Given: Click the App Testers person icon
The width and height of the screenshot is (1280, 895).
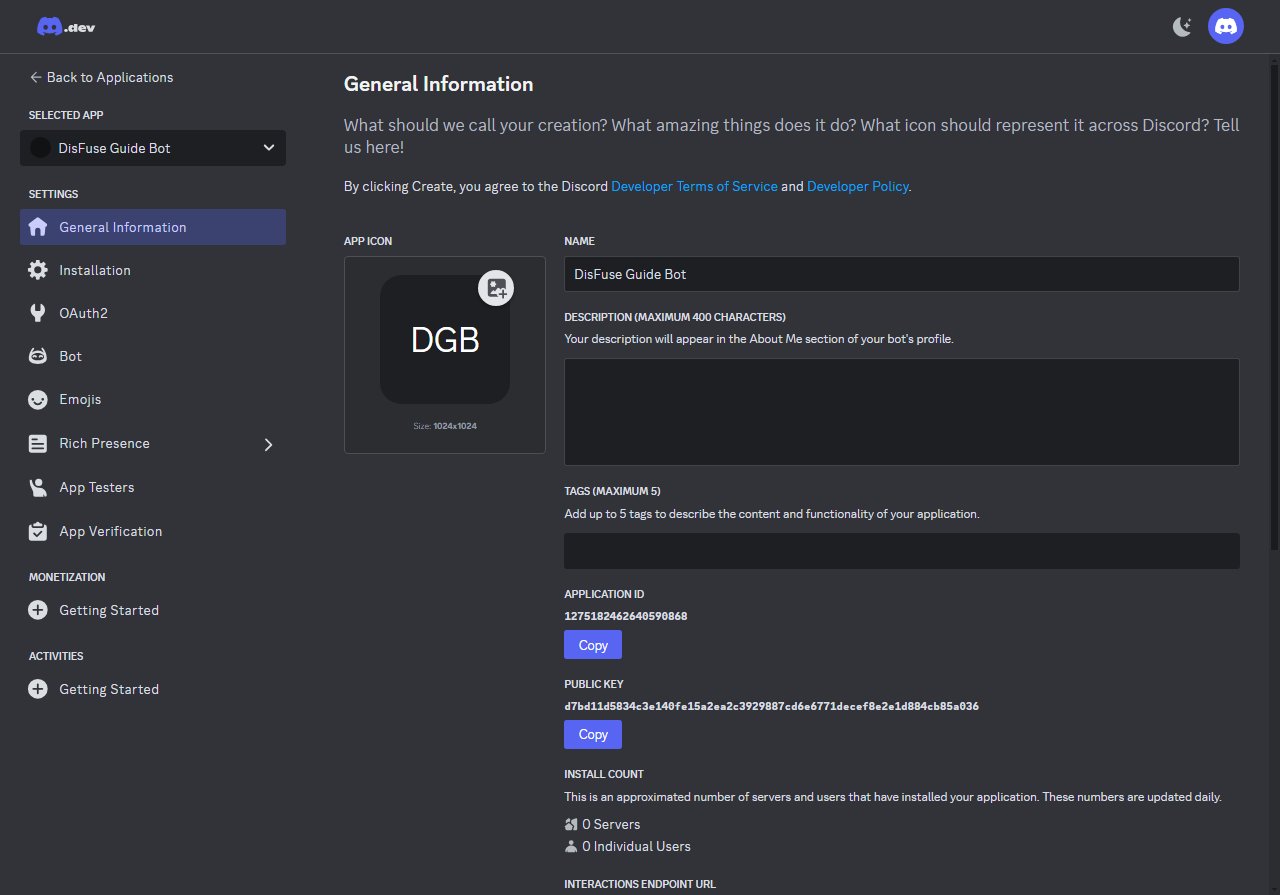Looking at the screenshot, I should pyautogui.click(x=38, y=488).
